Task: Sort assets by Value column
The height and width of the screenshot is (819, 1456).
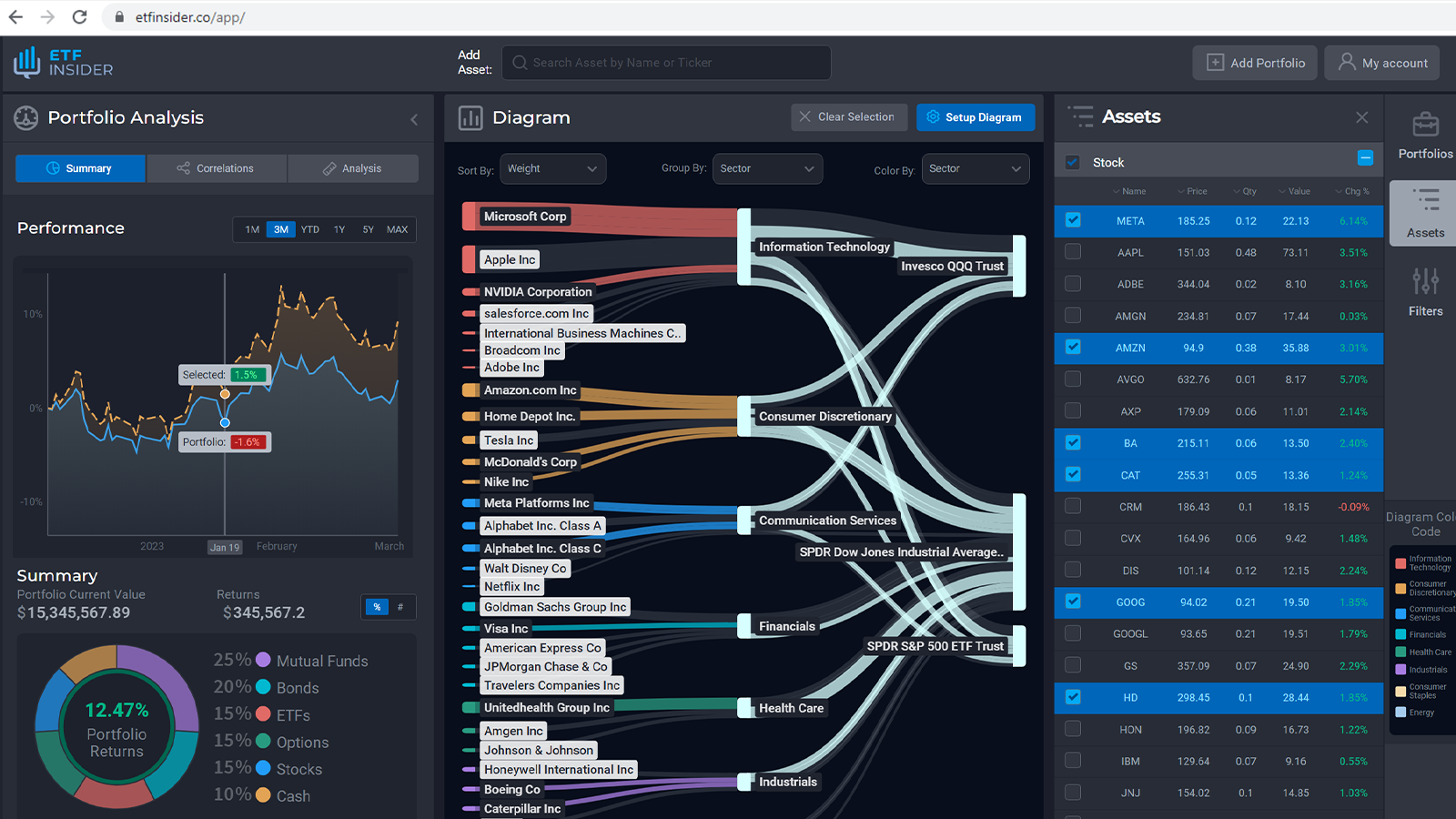Action: click(1294, 191)
